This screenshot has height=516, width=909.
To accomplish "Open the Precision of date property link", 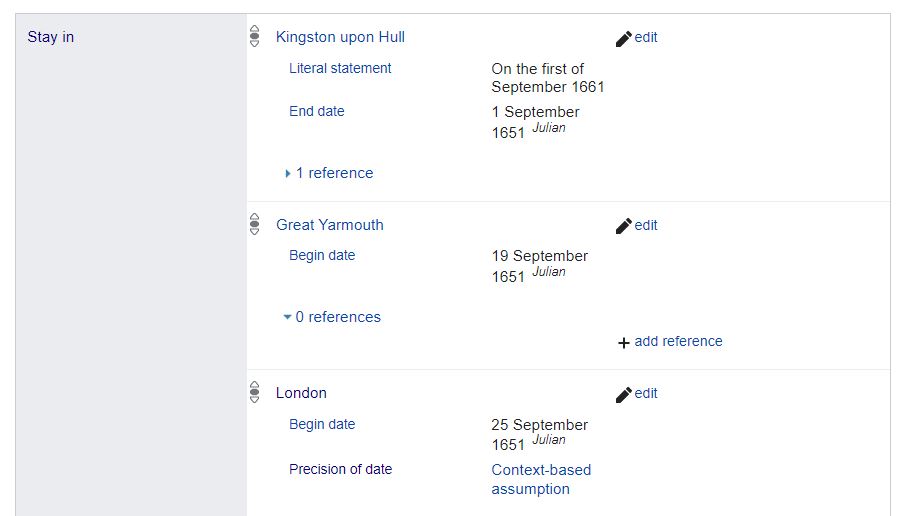I will tap(340, 469).
